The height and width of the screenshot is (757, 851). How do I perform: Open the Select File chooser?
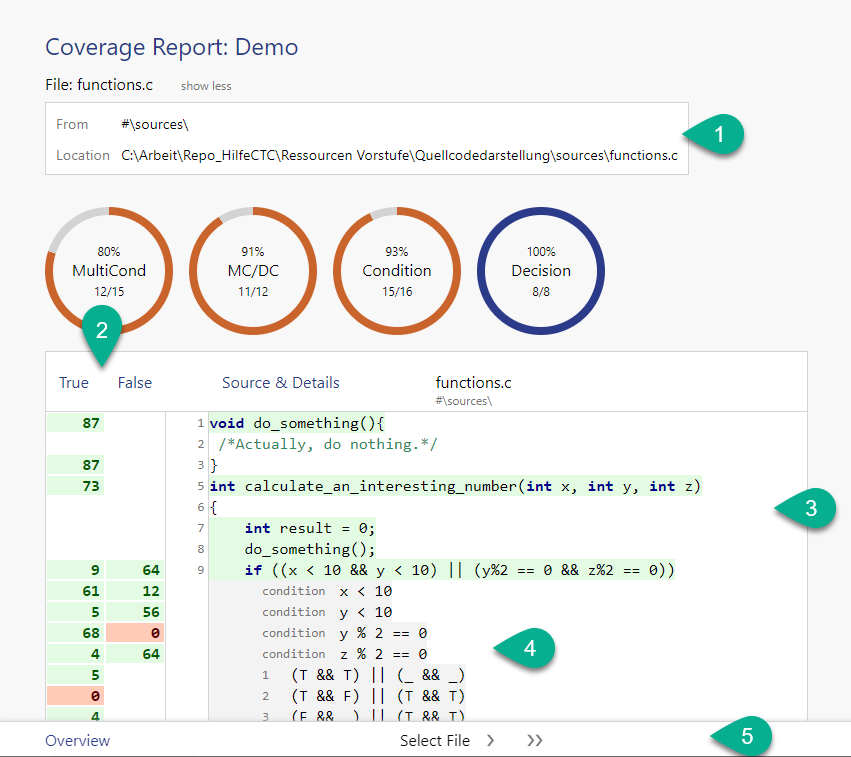pyautogui.click(x=435, y=741)
